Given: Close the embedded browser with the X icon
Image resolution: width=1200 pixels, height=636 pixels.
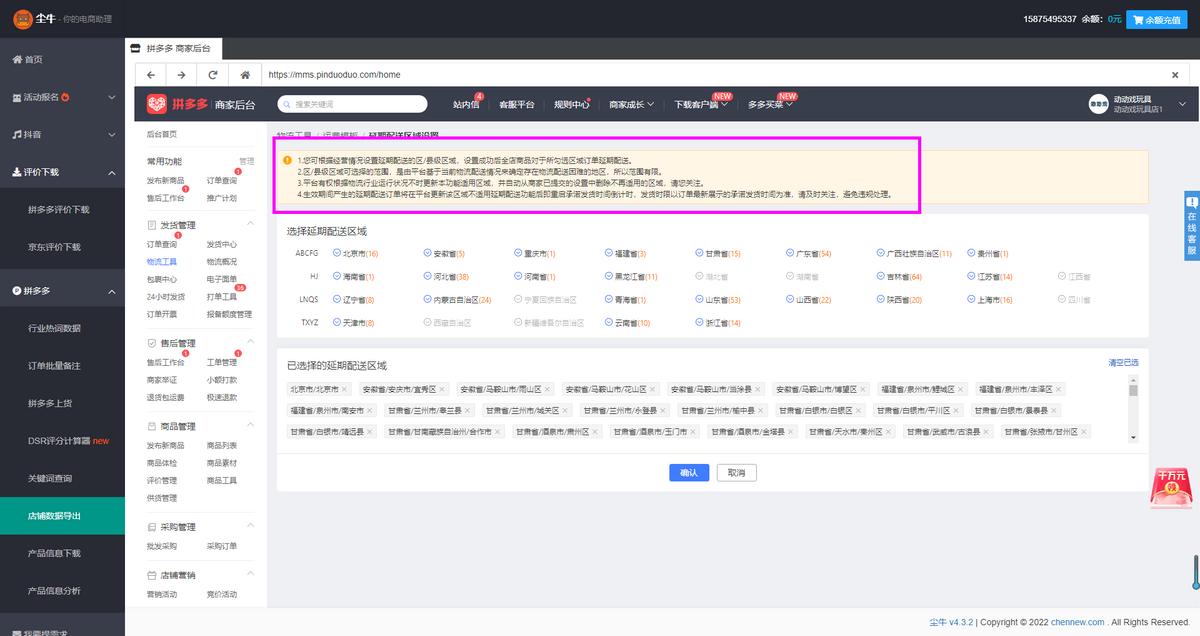Looking at the screenshot, I should pyautogui.click(x=1175, y=75).
